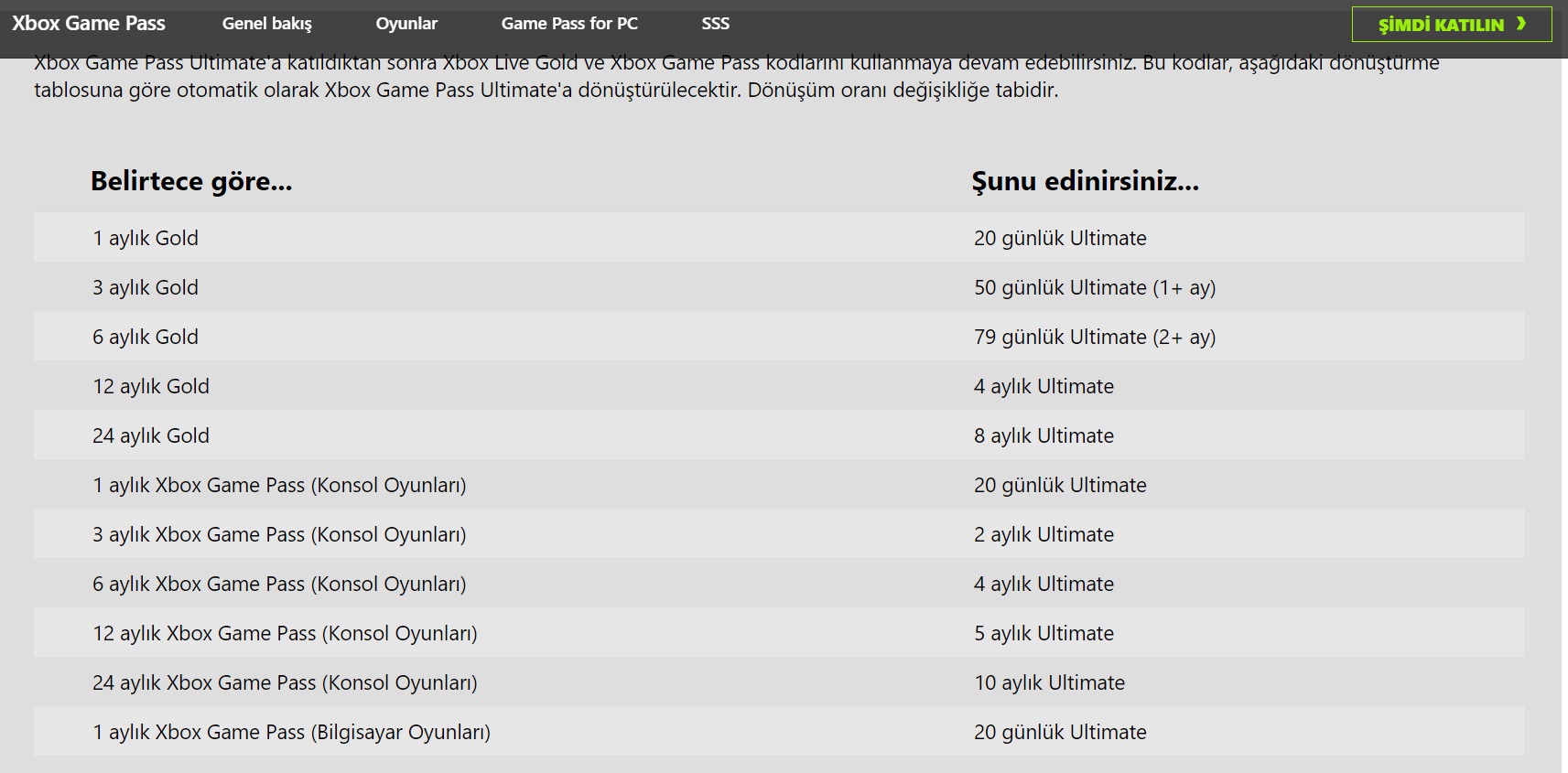Click '4 aylık Ultimate' in the 12 aylık Gold row
Viewport: 1568px width, 773px height.
(1044, 386)
